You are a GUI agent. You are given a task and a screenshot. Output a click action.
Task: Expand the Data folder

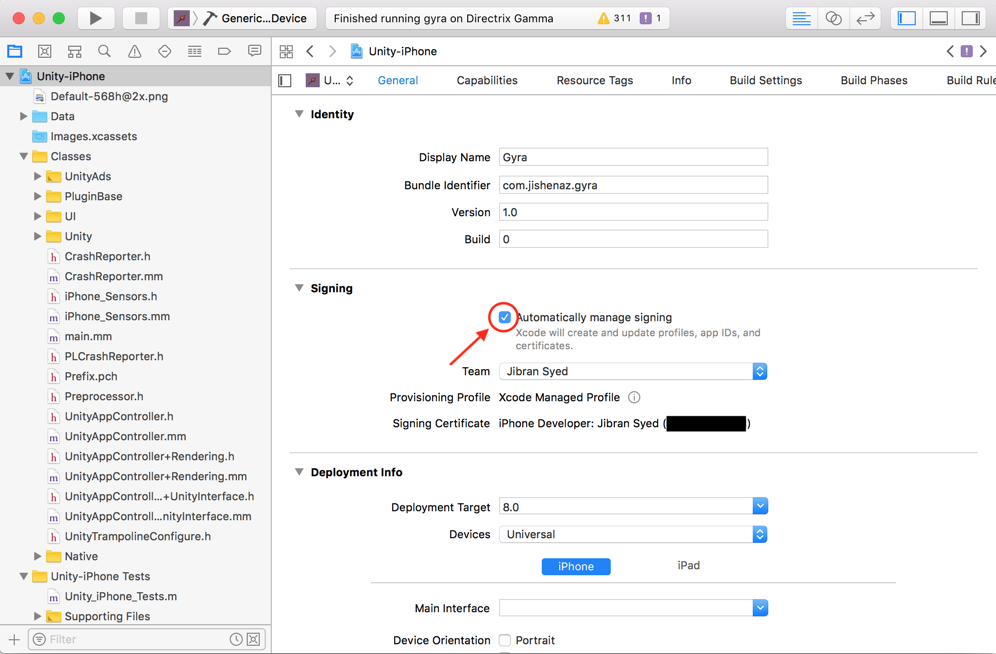tap(24, 116)
